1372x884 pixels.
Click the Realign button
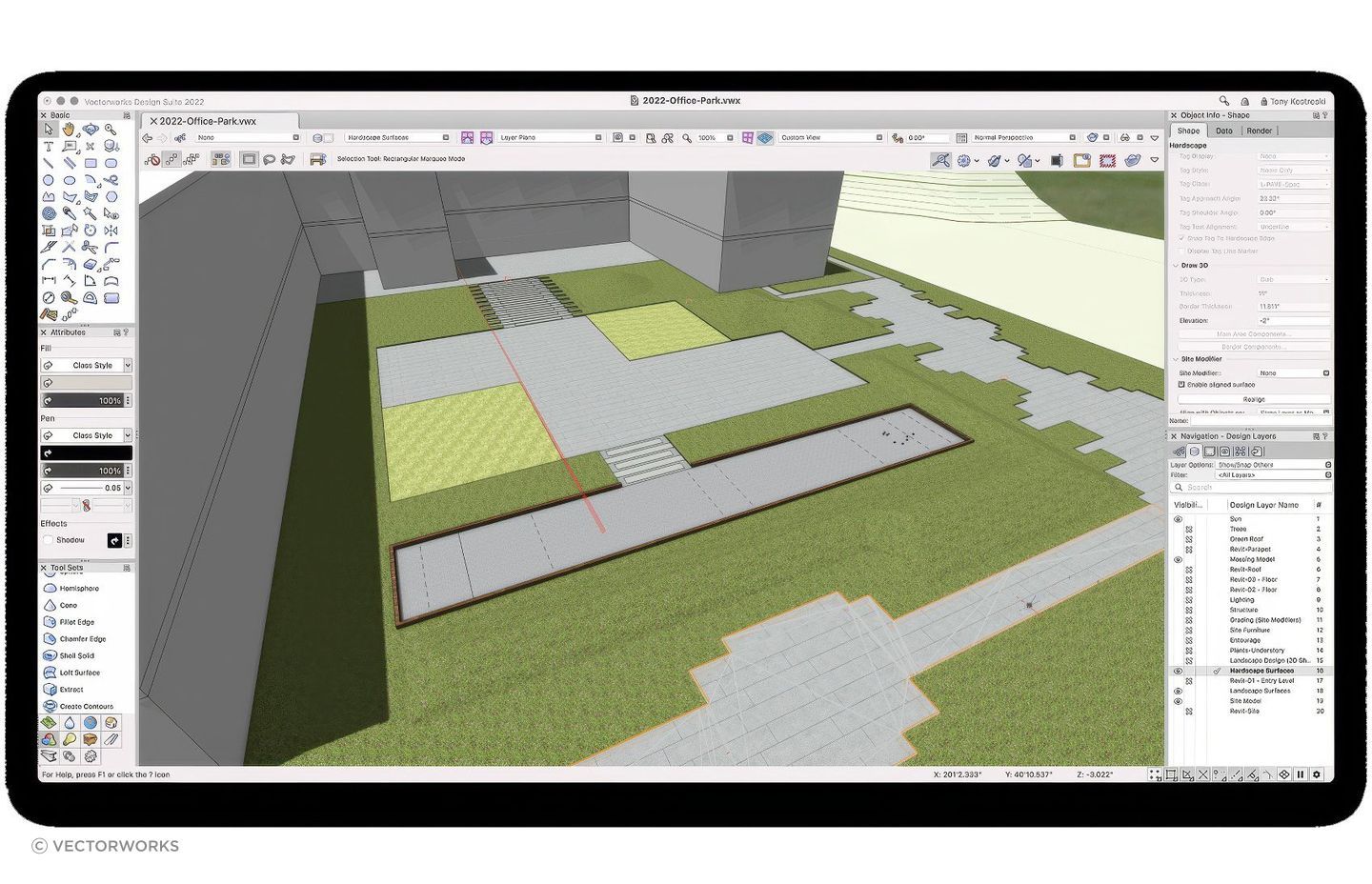[1255, 398]
